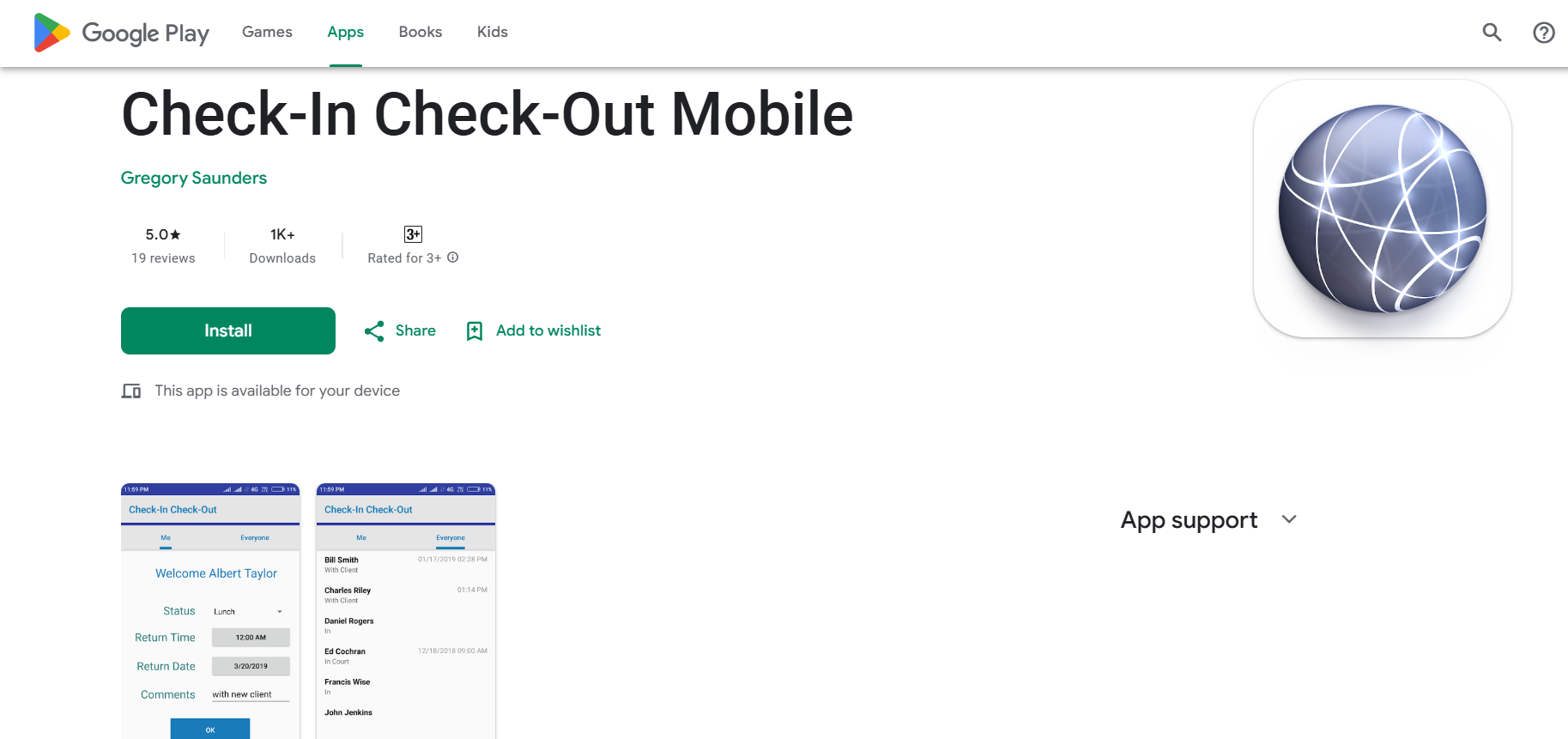Click the wishlist bookmark icon
1568x739 pixels.
click(475, 331)
